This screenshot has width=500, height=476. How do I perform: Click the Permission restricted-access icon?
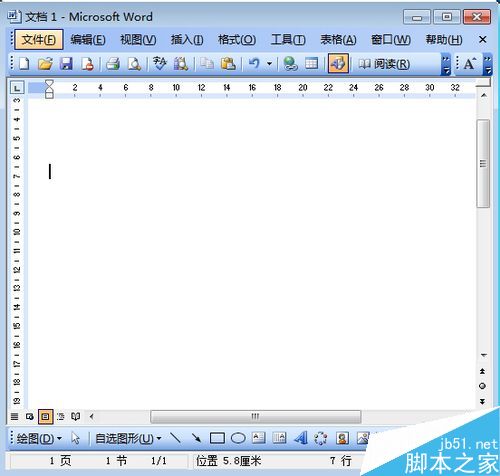(88, 63)
